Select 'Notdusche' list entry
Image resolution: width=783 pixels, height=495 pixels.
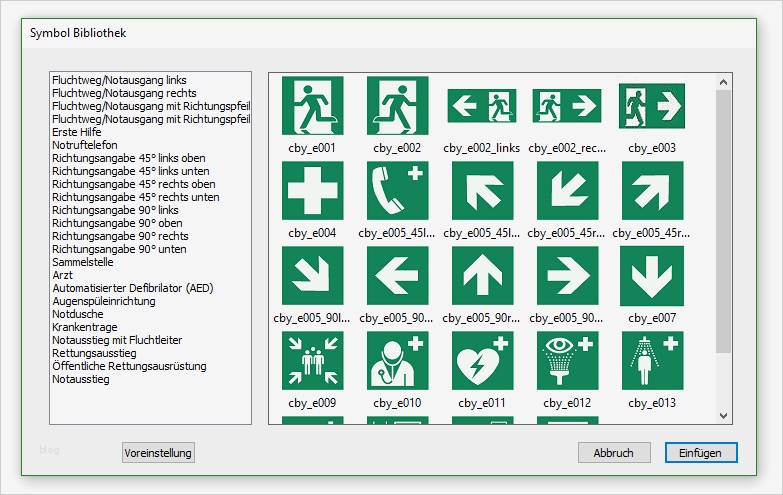[x=78, y=314]
